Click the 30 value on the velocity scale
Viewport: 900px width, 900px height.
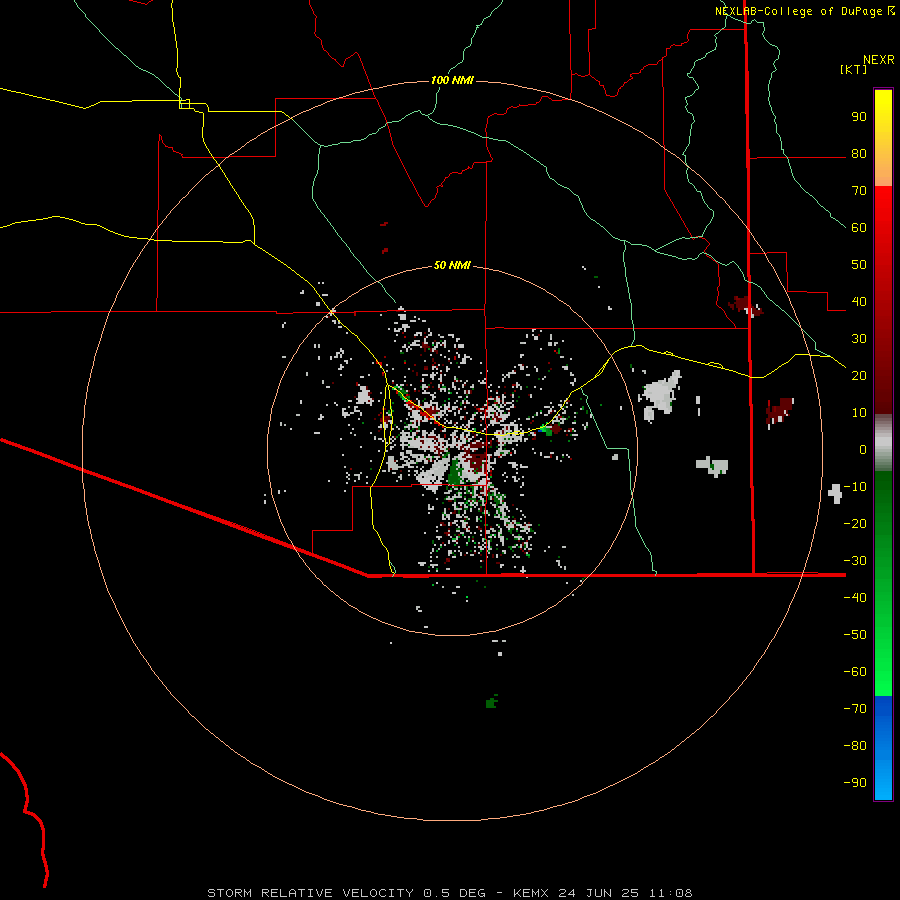point(859,339)
